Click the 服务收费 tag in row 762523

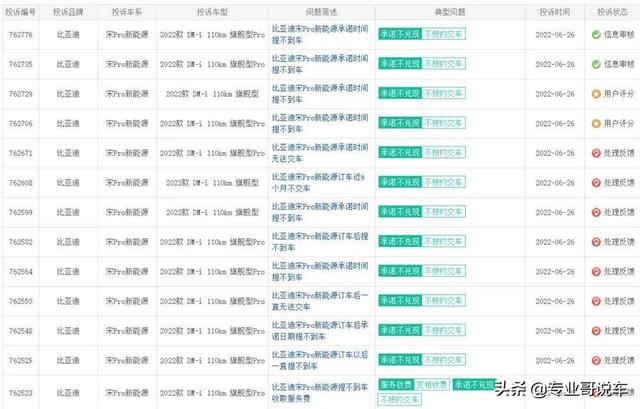click(x=396, y=385)
